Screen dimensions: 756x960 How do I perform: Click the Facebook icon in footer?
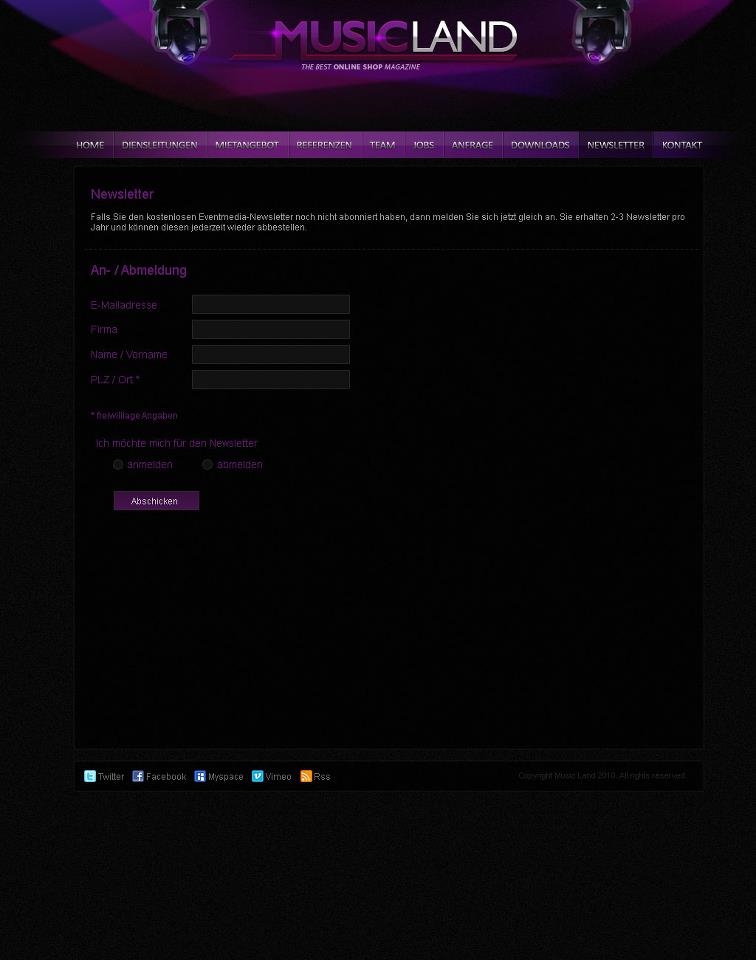coord(138,776)
